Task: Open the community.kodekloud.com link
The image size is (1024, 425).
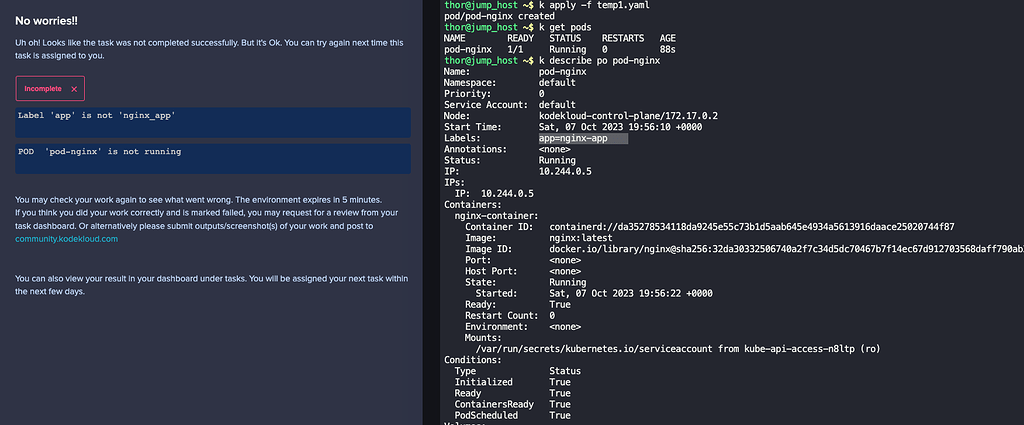Action: tap(66, 239)
